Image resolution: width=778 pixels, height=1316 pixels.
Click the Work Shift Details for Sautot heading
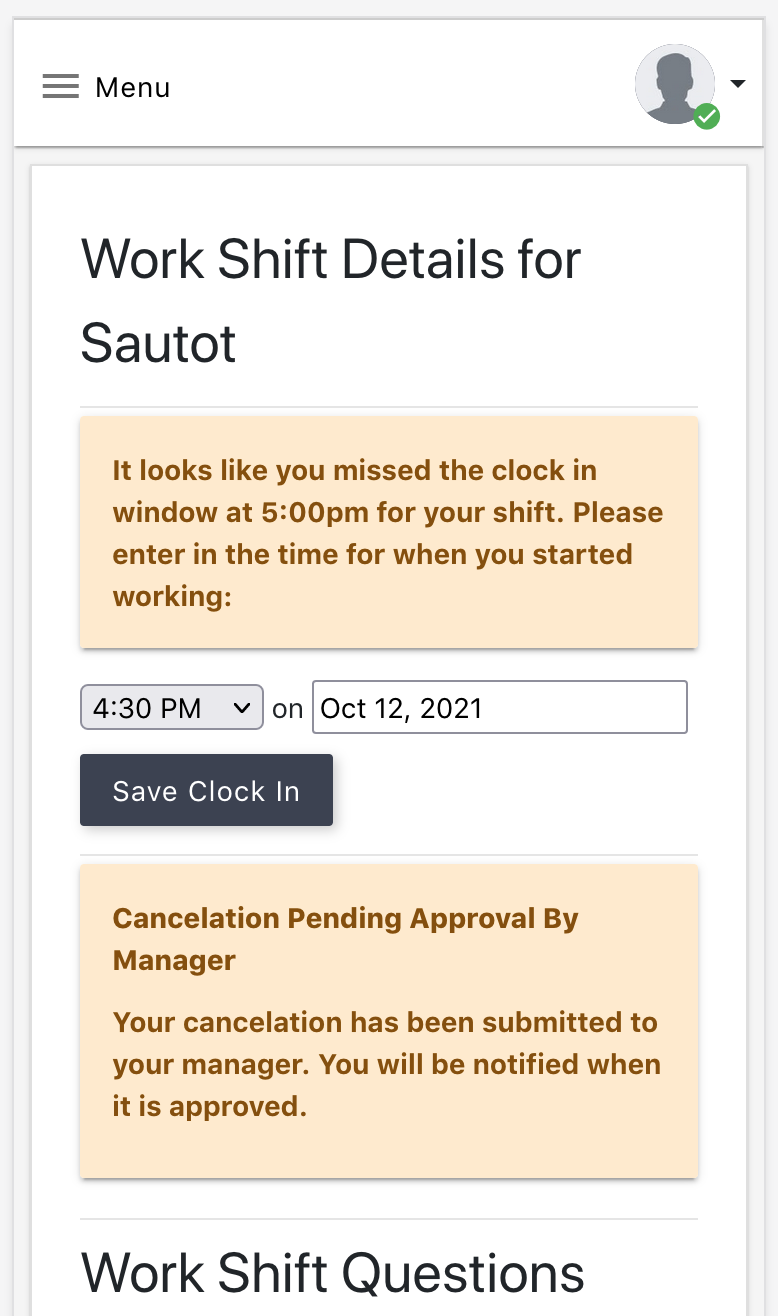click(x=331, y=301)
